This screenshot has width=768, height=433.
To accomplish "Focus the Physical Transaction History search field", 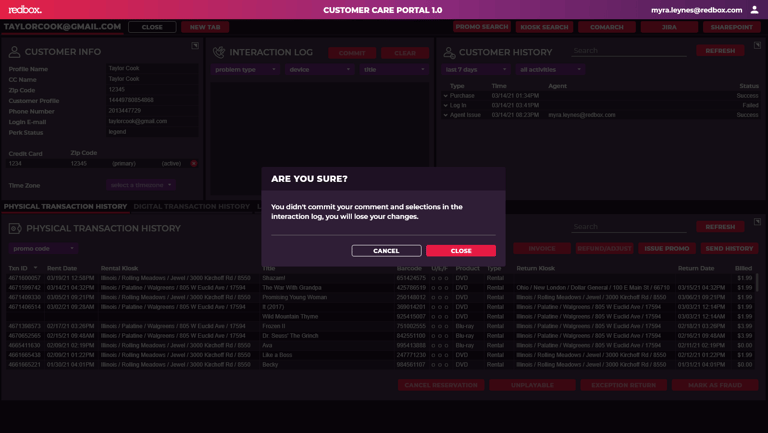I will (629, 227).
